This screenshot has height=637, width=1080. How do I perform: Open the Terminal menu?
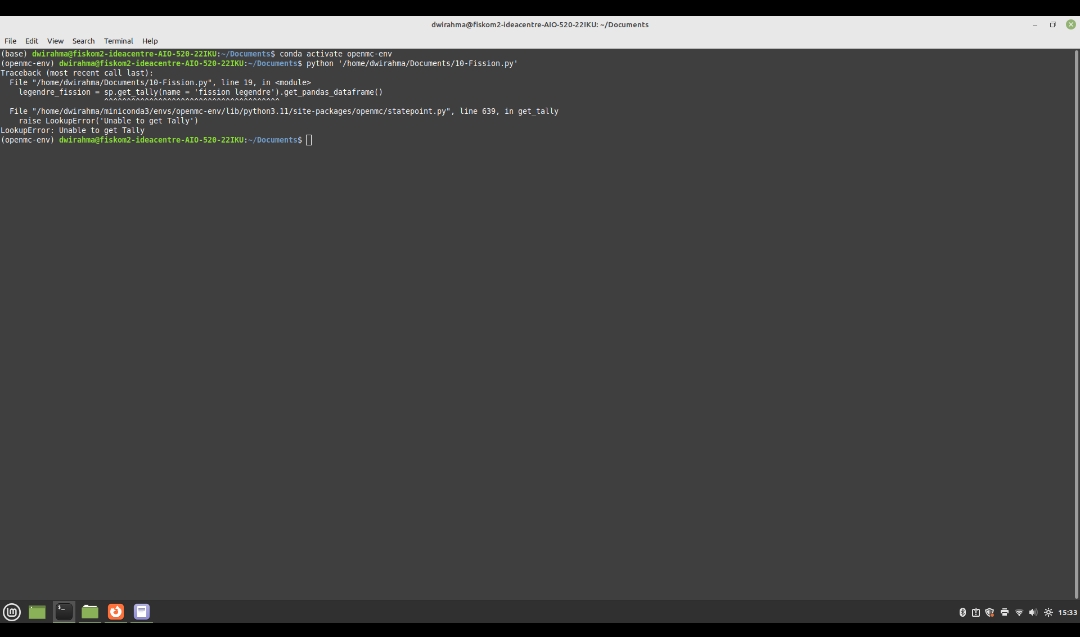pyautogui.click(x=118, y=41)
